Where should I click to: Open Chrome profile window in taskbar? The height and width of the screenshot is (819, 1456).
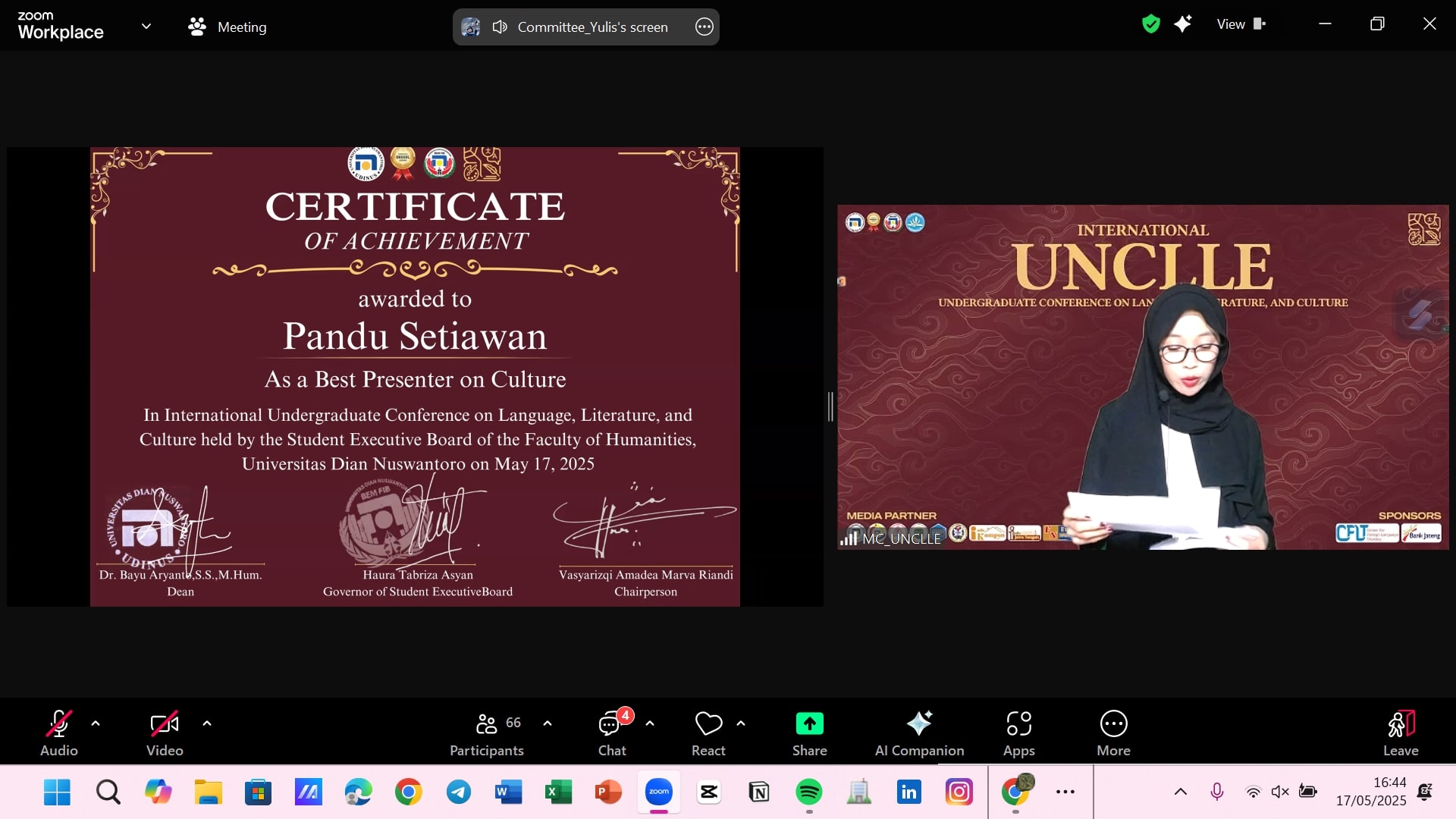1016,791
